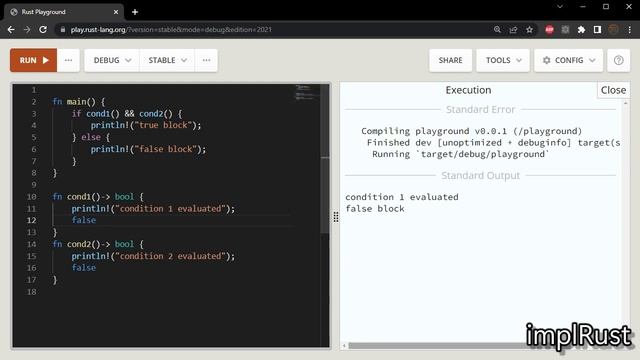Click the println "true block" line
Image resolution: width=640 pixels, height=360 pixels.
[146, 125]
